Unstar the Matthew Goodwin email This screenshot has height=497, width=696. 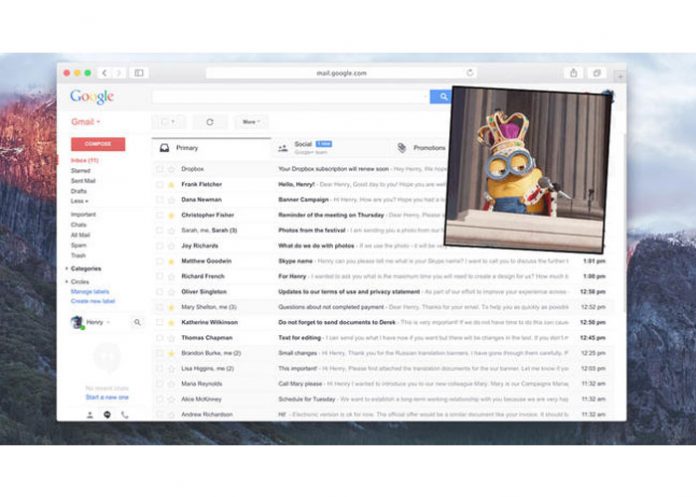point(171,261)
